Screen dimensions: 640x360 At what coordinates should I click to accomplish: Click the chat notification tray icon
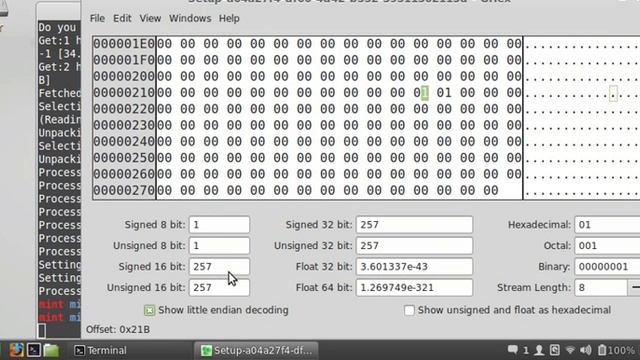(513, 350)
